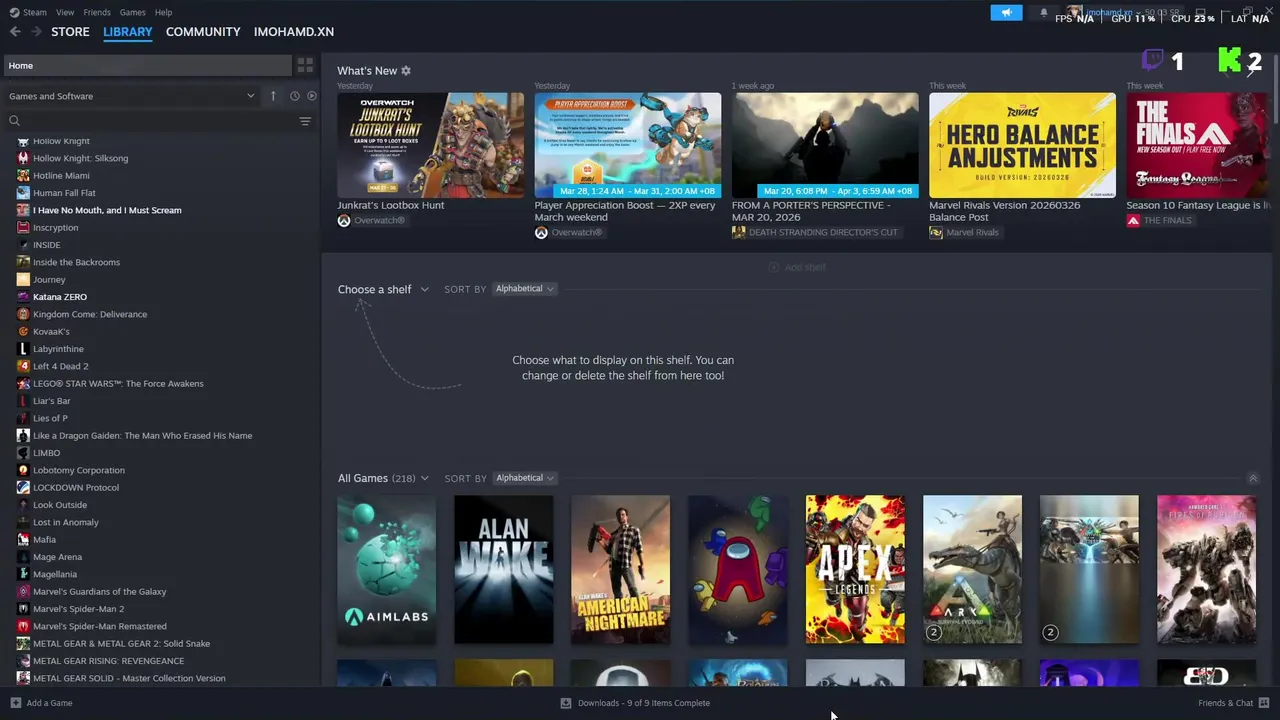1280x720 pixels.
Task: Toggle the sort-ascending arrow in library sidebar
Action: [273, 96]
